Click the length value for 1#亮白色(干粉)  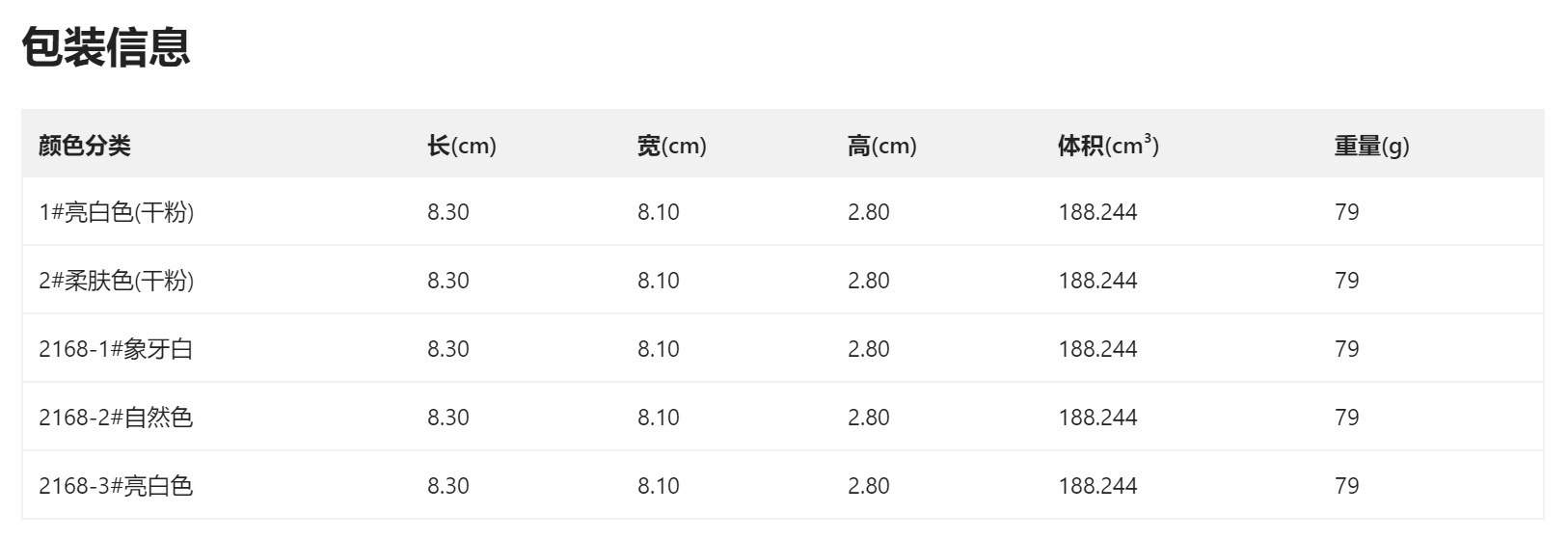point(448,212)
